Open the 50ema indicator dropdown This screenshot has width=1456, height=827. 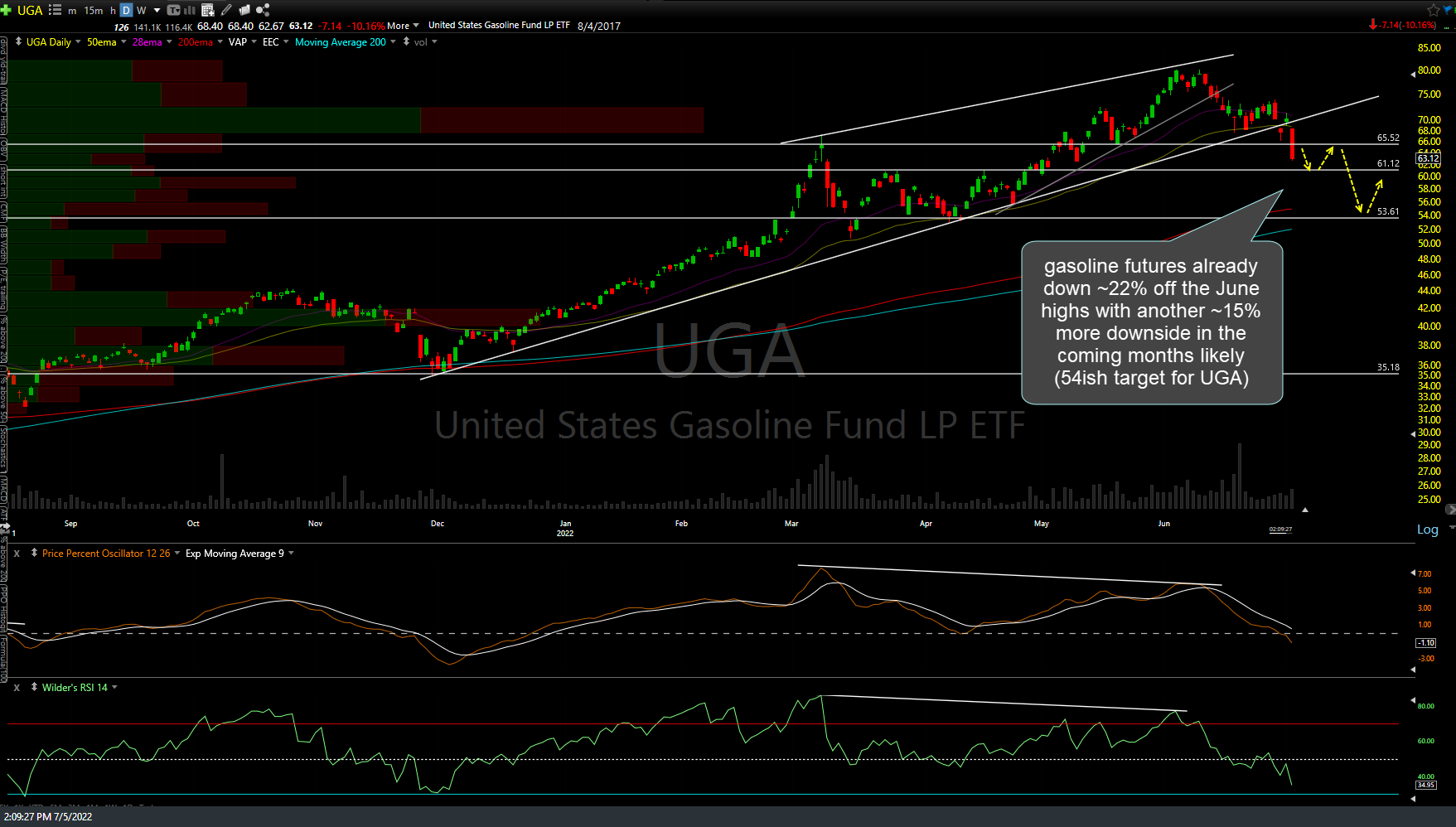coord(123,42)
